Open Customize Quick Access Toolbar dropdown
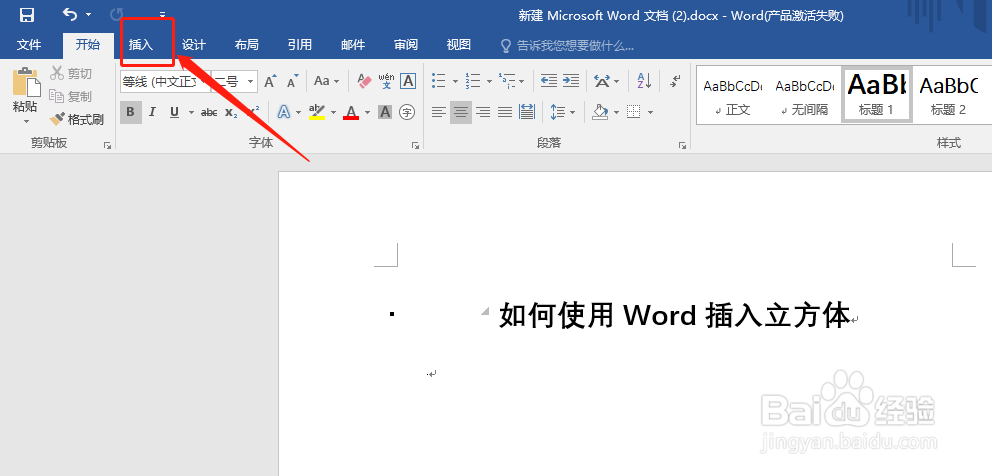Viewport: 992px width, 476px height. tap(163, 15)
